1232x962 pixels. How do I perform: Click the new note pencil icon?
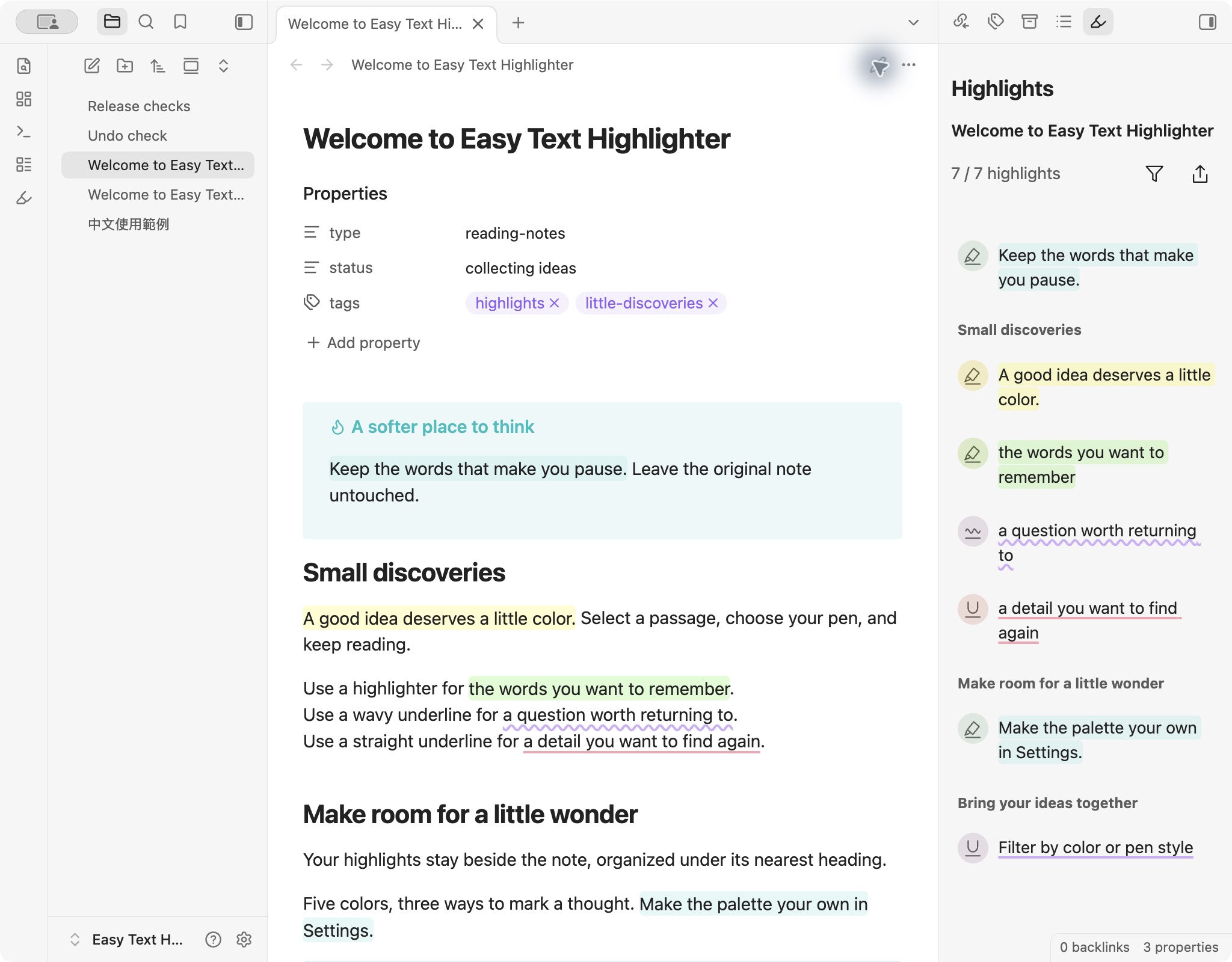(92, 66)
